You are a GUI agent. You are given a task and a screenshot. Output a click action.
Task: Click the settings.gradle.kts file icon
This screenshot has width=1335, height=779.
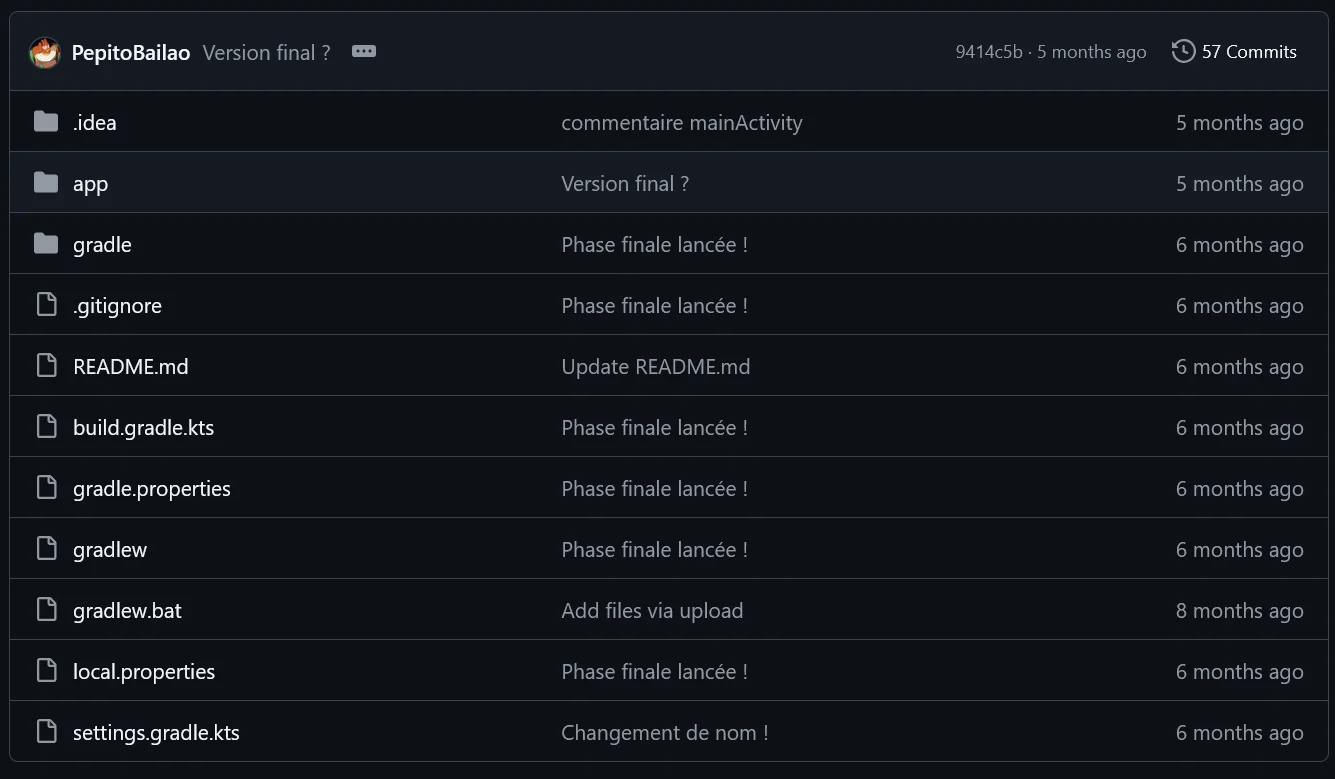coord(46,732)
